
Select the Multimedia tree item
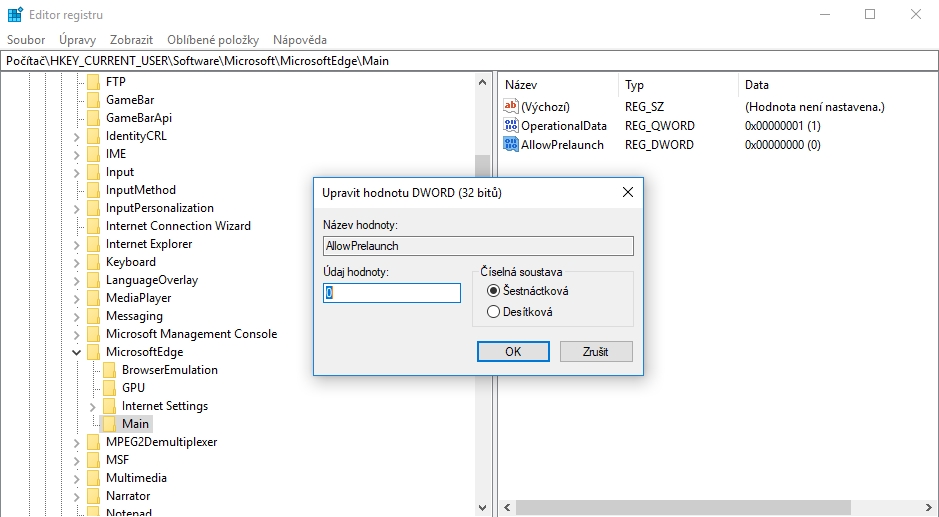pyautogui.click(x=136, y=477)
